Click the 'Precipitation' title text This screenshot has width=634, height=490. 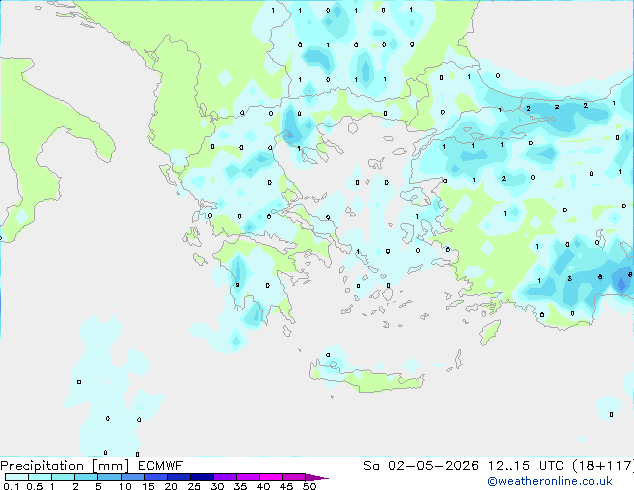tap(42, 466)
